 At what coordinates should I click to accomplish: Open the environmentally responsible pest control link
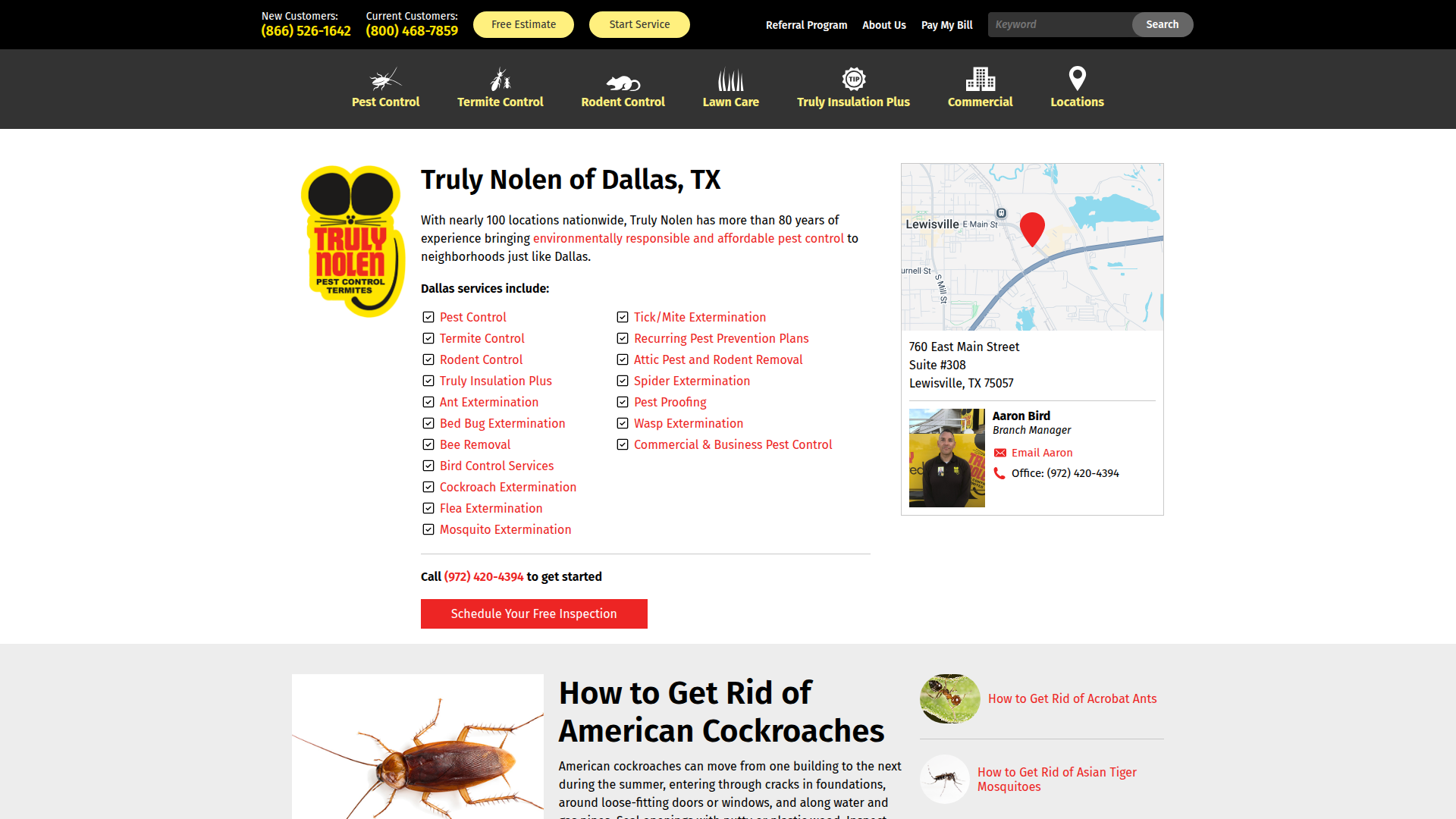pos(688,238)
